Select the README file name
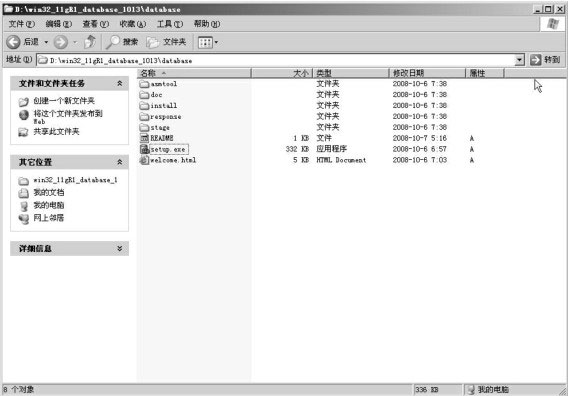Viewport: 568px width, 396px height. point(162,138)
